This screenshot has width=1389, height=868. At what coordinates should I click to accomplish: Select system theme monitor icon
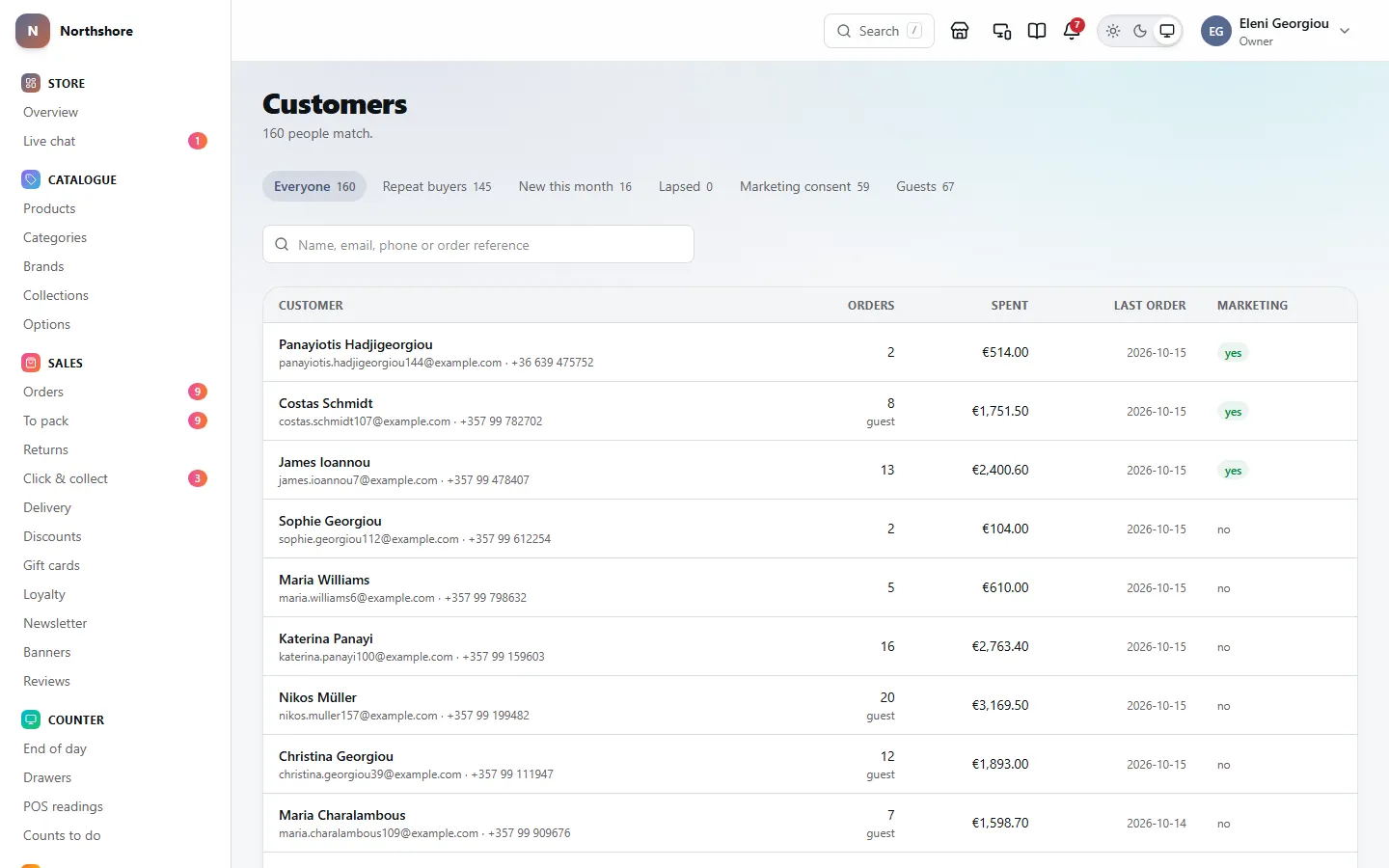pos(1167,31)
